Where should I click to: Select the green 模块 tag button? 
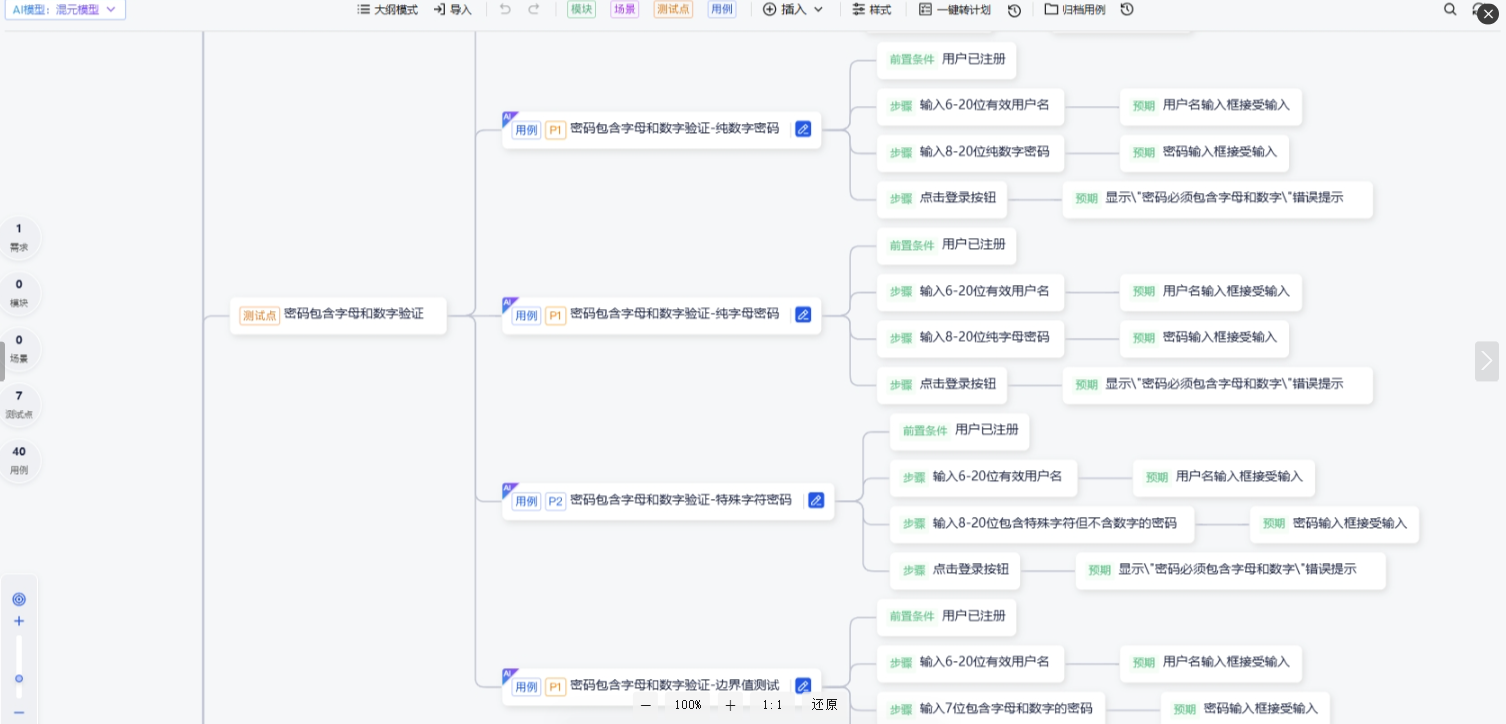click(581, 9)
